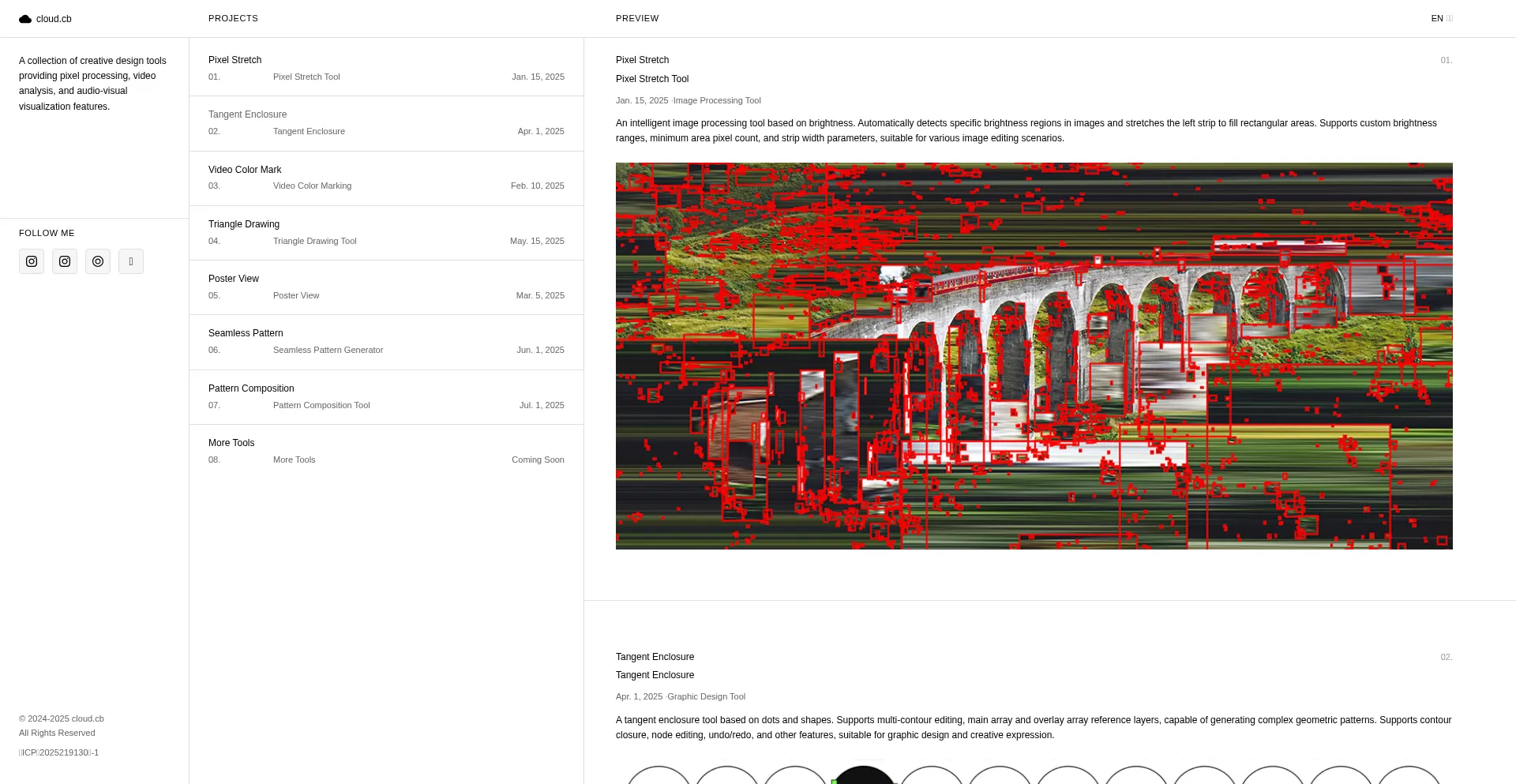1516x784 pixels.
Task: Click the More Tools Coming Soon entry
Action: pos(386,451)
